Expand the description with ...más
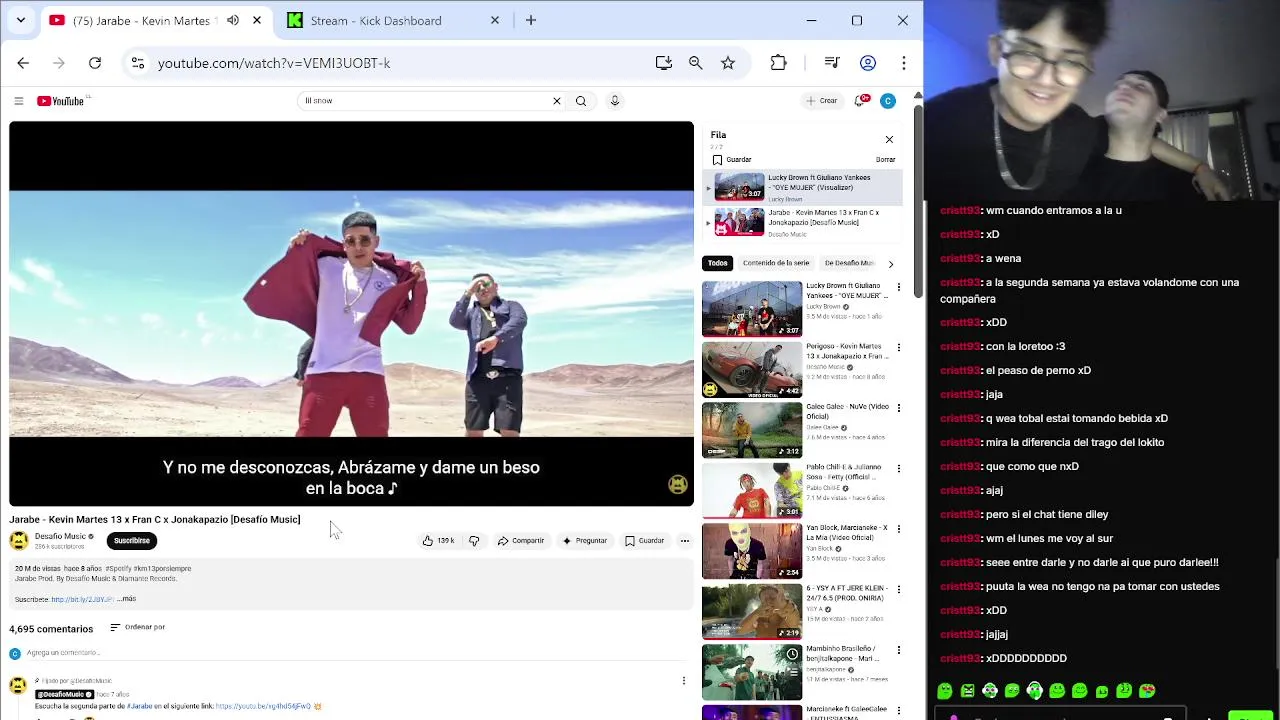 [127, 599]
